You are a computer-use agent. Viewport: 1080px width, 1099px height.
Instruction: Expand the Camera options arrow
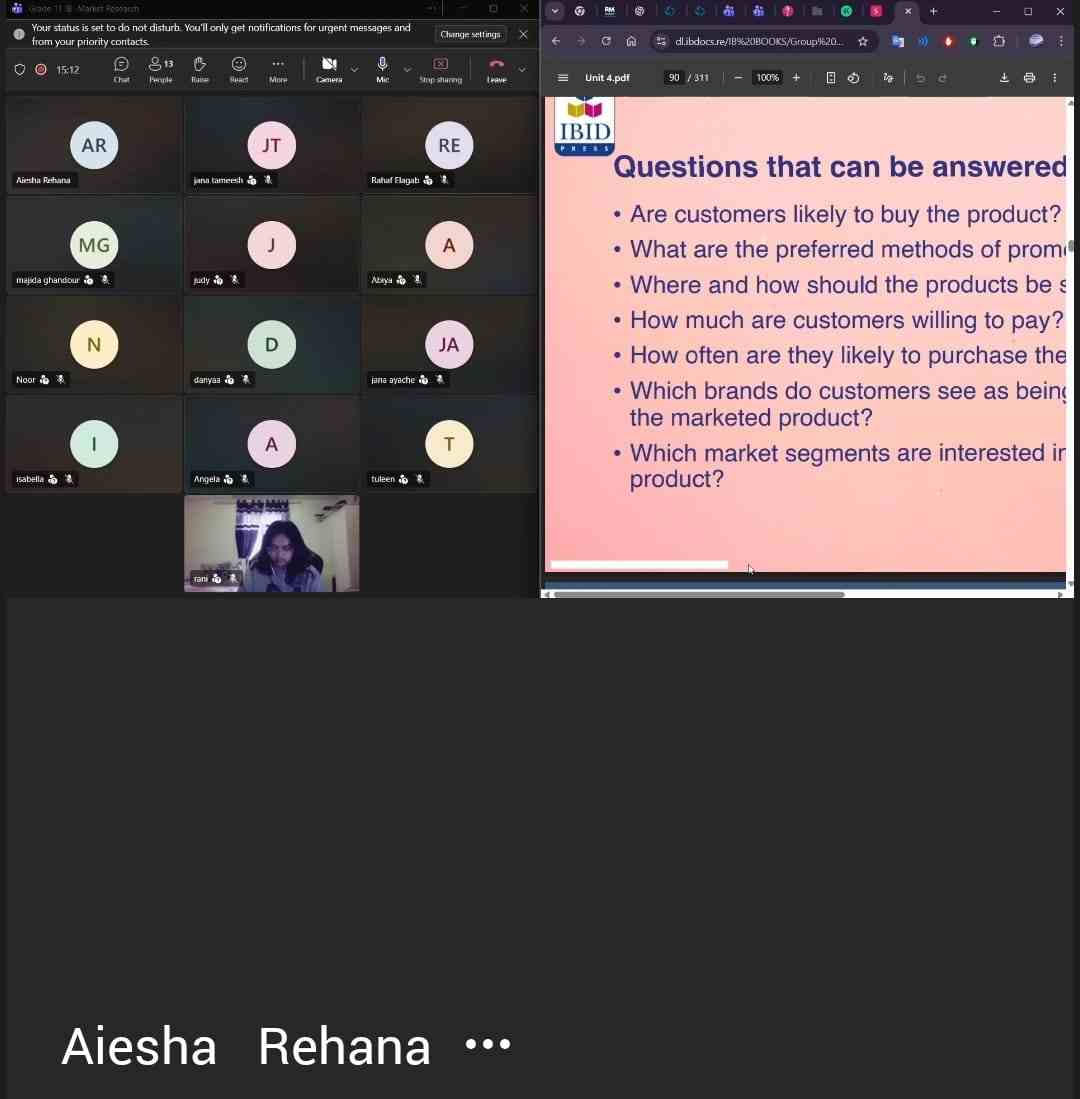click(354, 70)
